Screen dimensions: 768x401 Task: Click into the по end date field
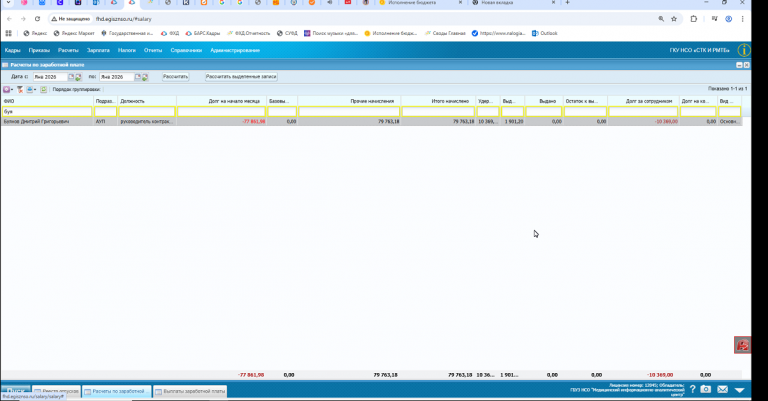(x=117, y=77)
